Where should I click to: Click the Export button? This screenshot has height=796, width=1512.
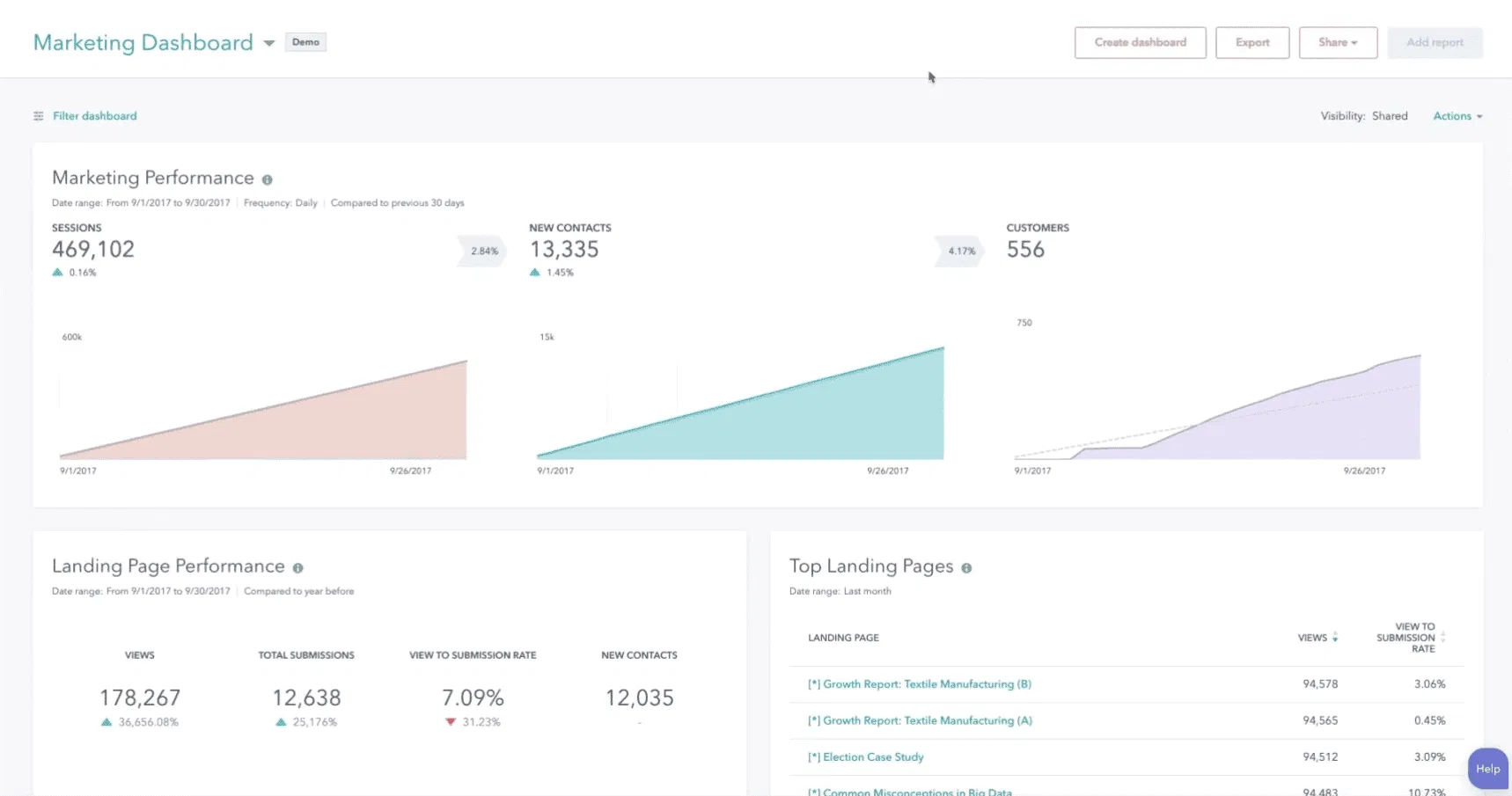point(1251,42)
